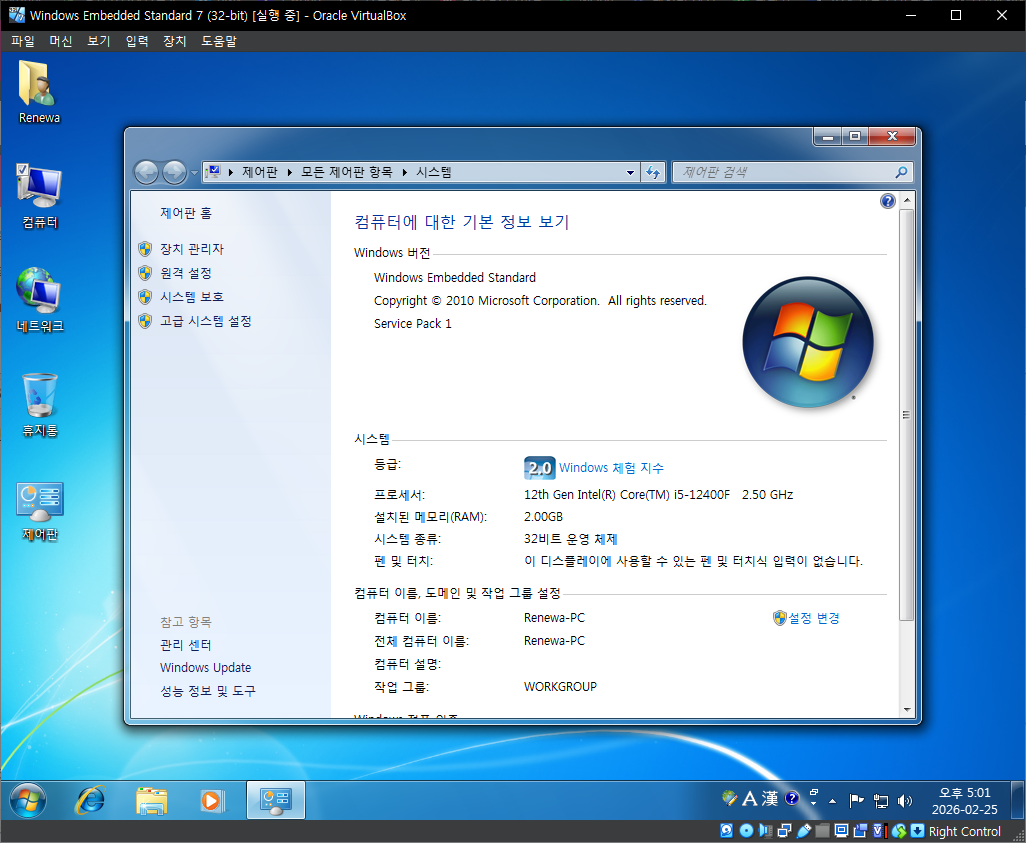Show hidden system tray icons arrow
Image resolution: width=1026 pixels, height=843 pixels.
[x=832, y=801]
